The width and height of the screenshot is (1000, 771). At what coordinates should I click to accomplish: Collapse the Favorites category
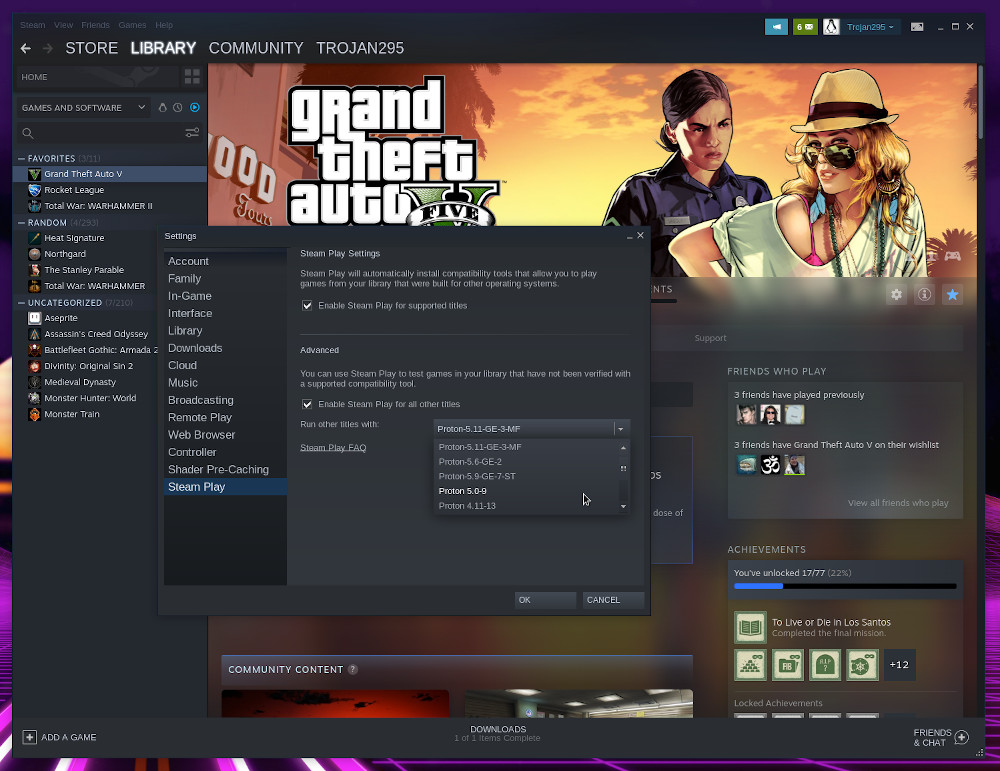[22, 158]
